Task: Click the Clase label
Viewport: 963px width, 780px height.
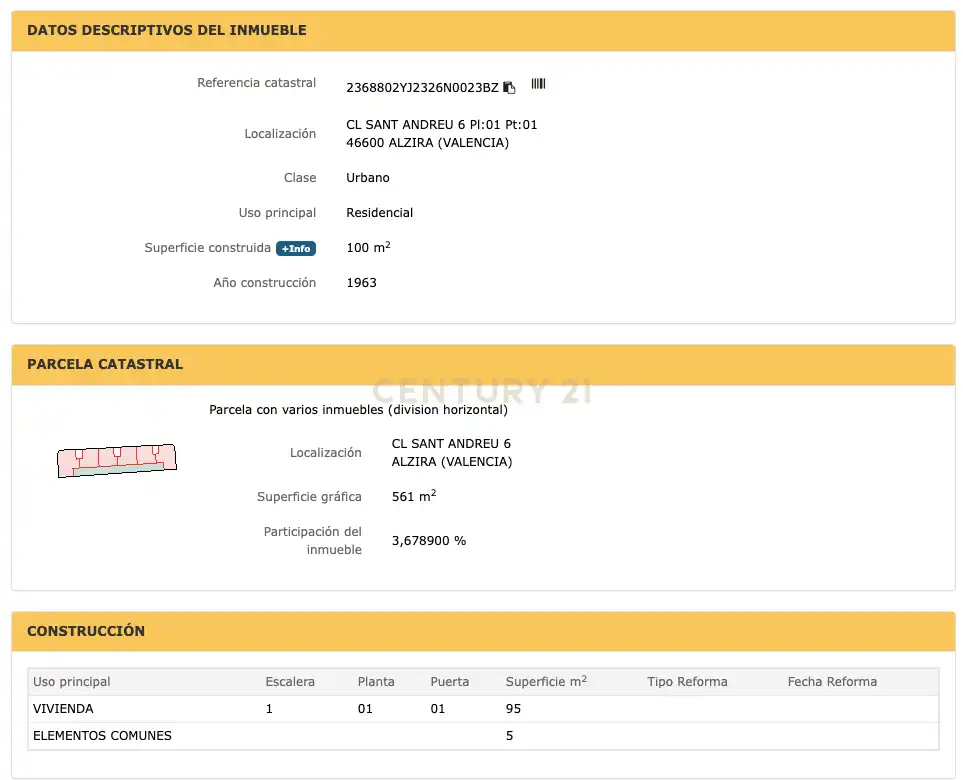Action: click(x=300, y=177)
